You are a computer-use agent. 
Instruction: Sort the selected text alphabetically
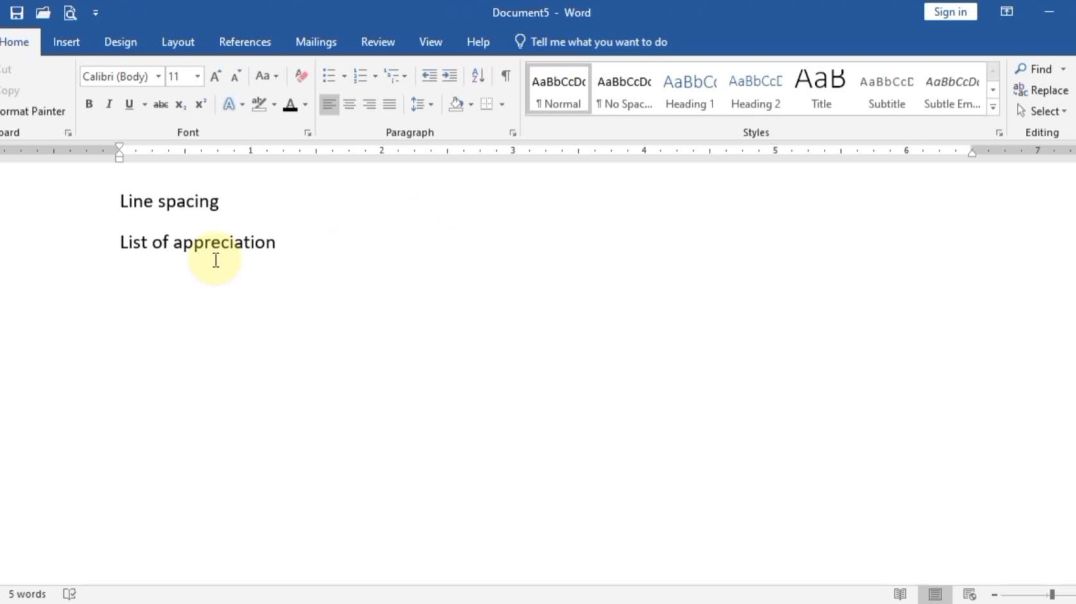pos(477,75)
